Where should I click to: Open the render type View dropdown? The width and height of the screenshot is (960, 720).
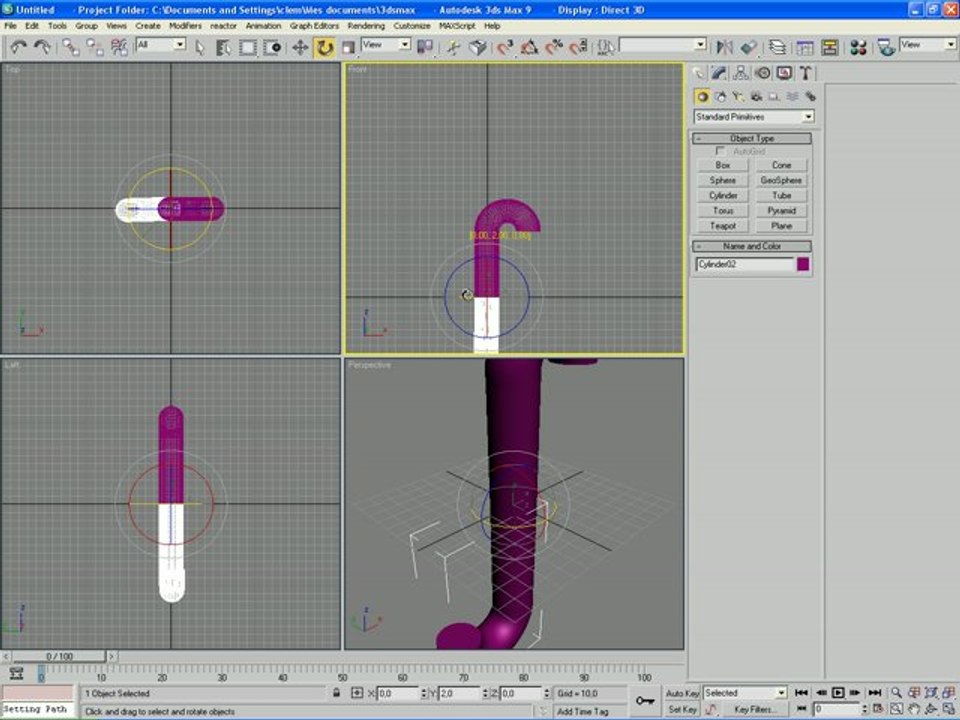point(950,44)
